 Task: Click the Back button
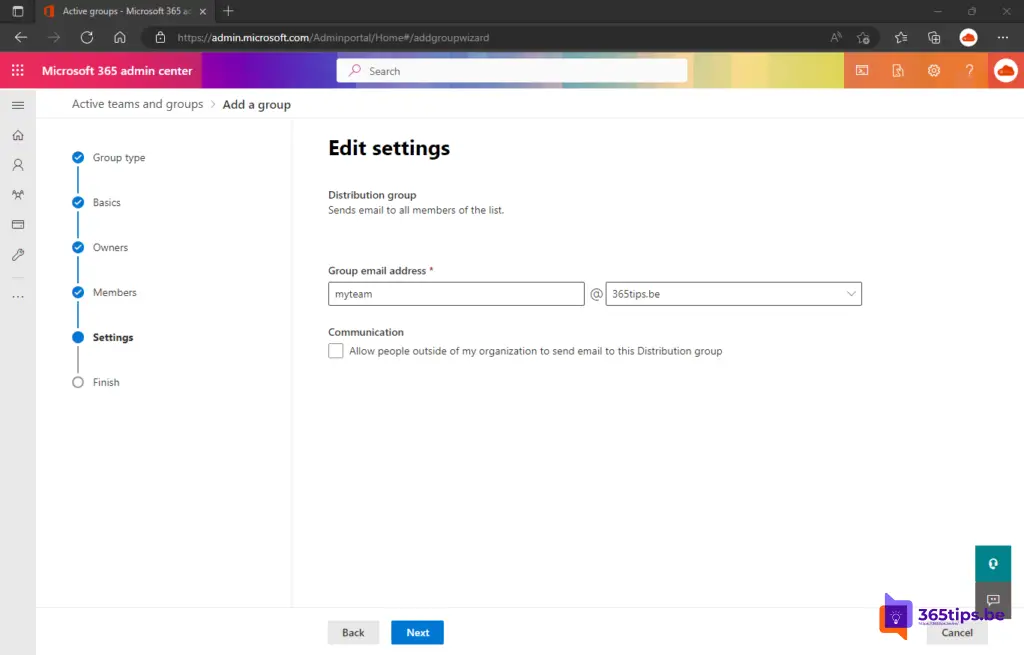353,632
